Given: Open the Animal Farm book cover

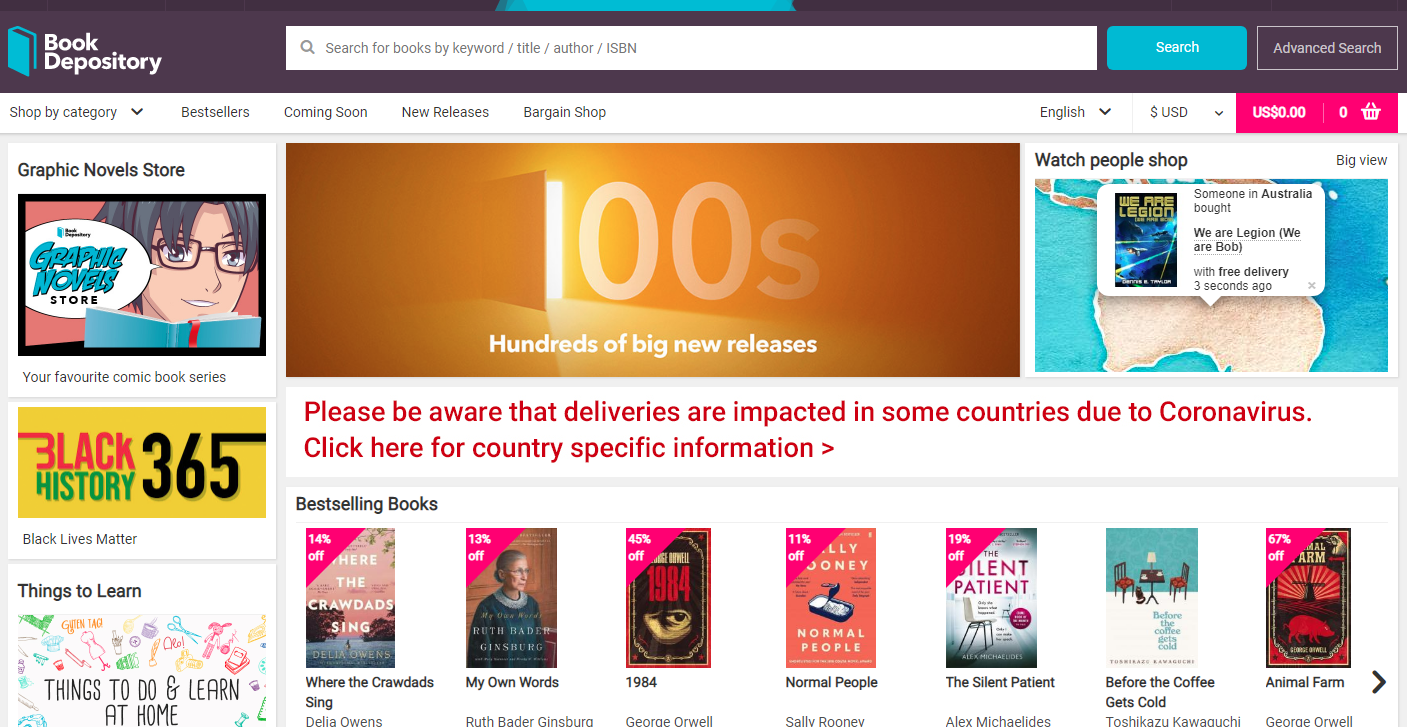Looking at the screenshot, I should tap(1308, 598).
